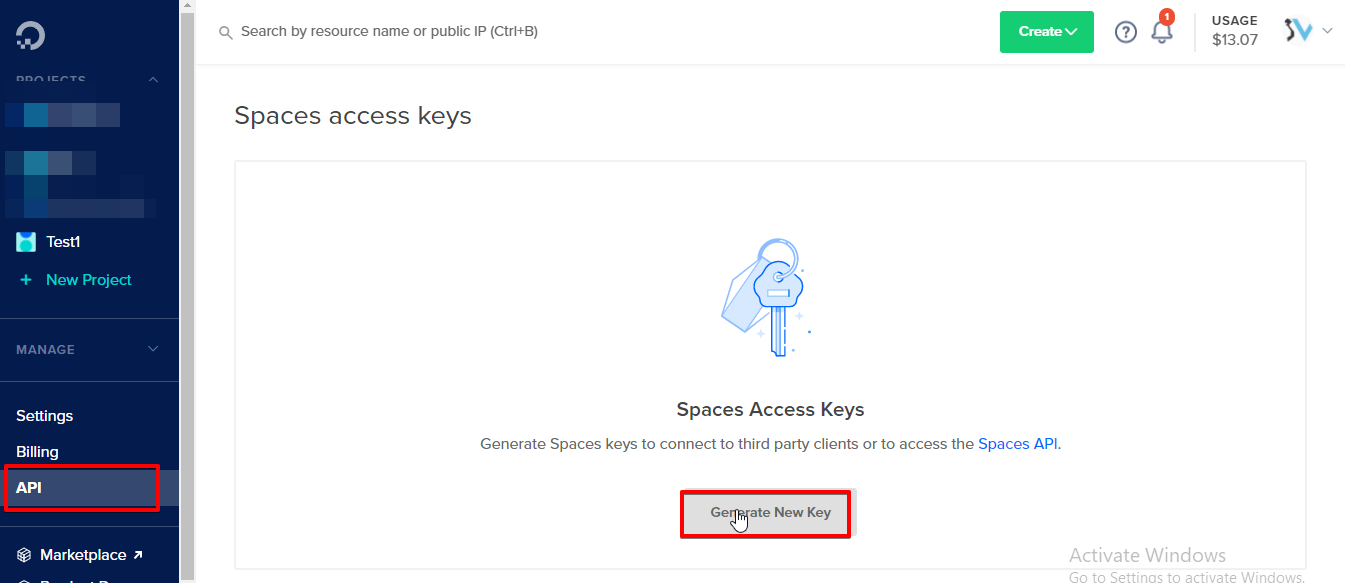Click the search magnifier icon
The height and width of the screenshot is (583, 1345).
[226, 33]
